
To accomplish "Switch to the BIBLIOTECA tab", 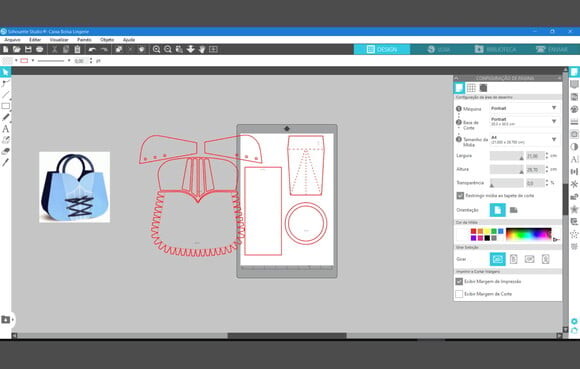I will click(x=496, y=49).
